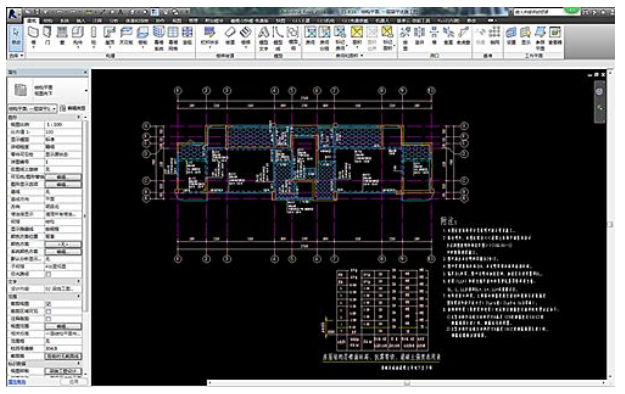Open the 结构 ribbon tab

(48, 20)
